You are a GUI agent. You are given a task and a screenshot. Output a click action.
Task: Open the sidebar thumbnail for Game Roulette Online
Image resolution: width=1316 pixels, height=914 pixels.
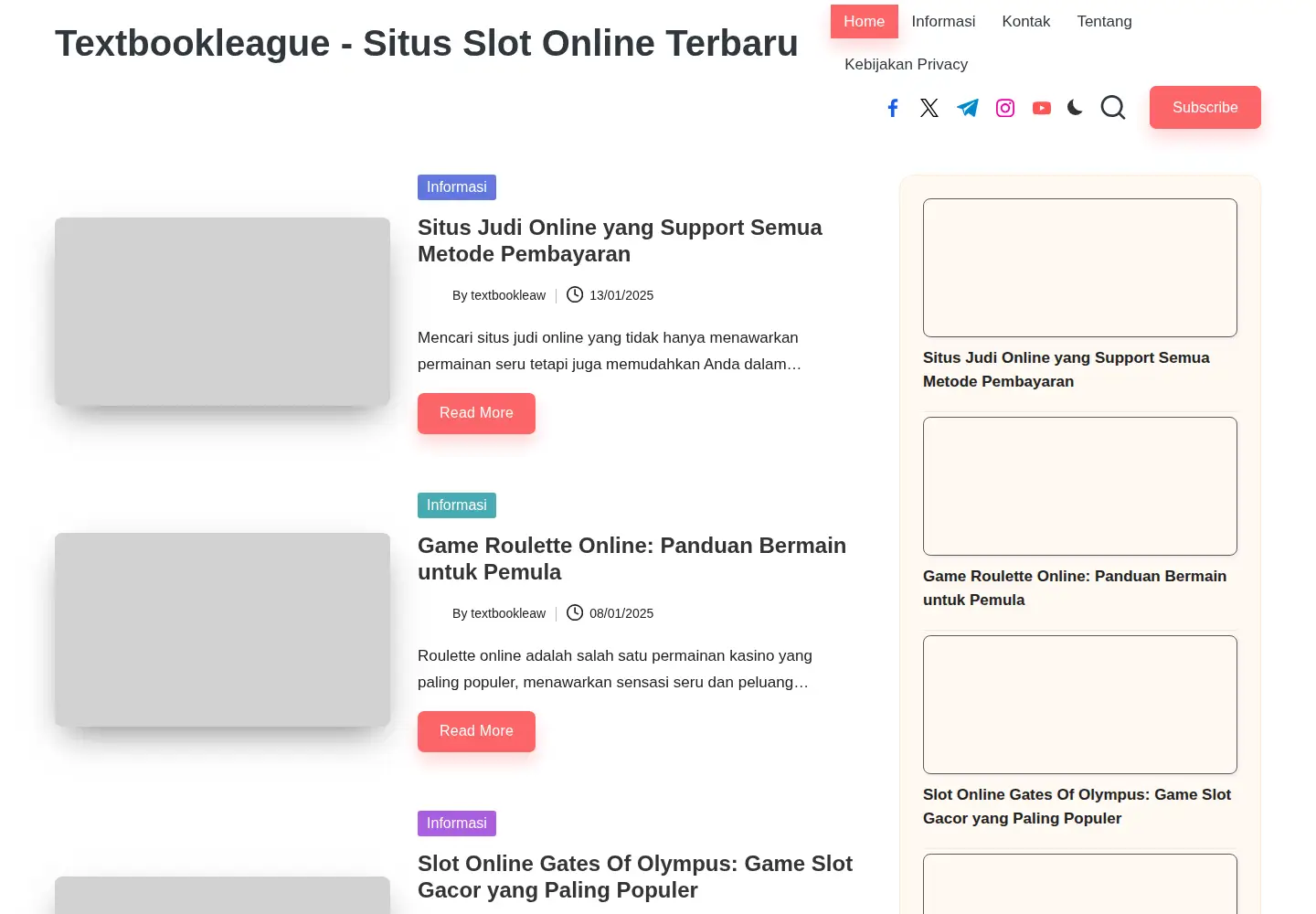[x=1080, y=486]
